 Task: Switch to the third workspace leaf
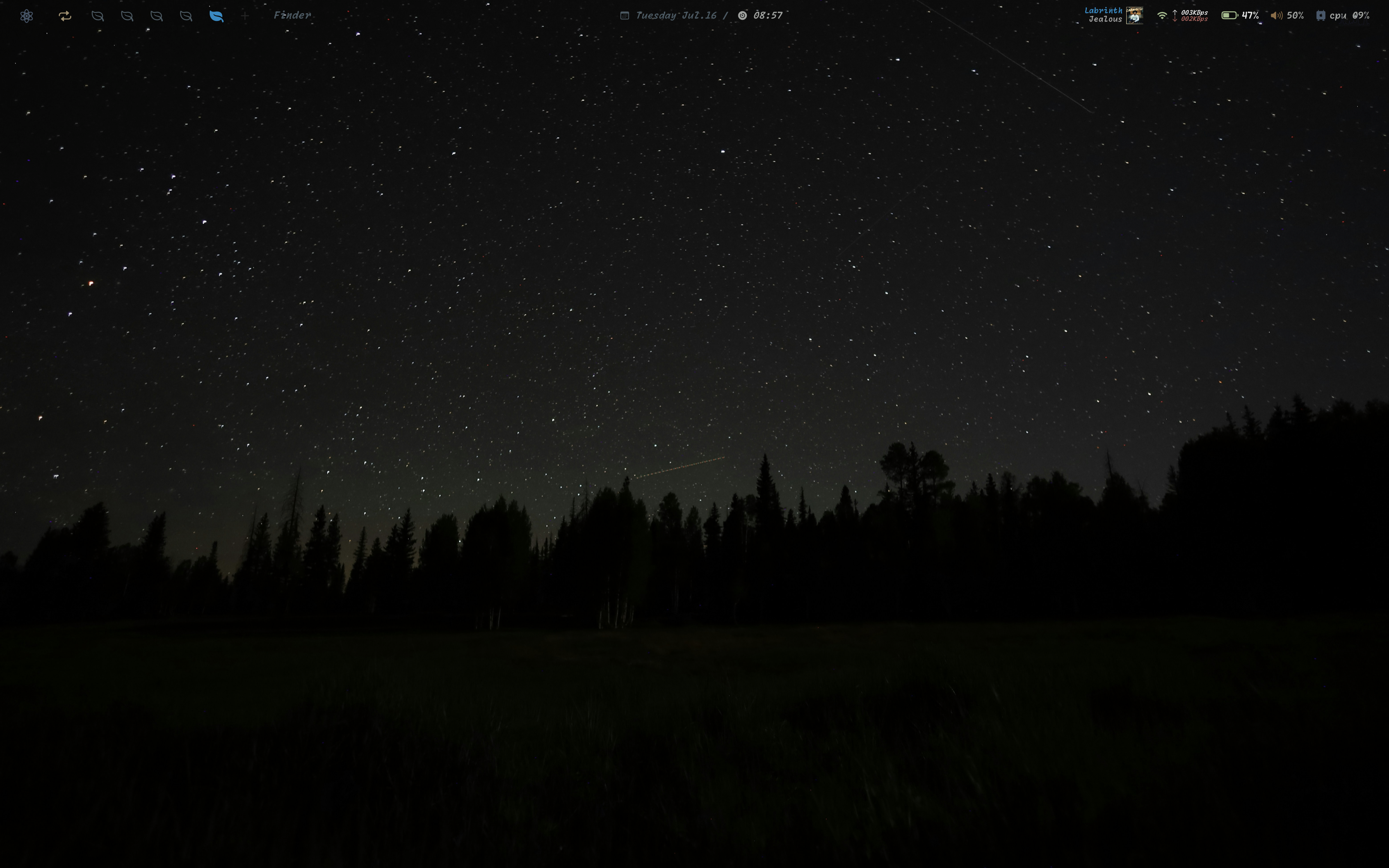(x=156, y=16)
